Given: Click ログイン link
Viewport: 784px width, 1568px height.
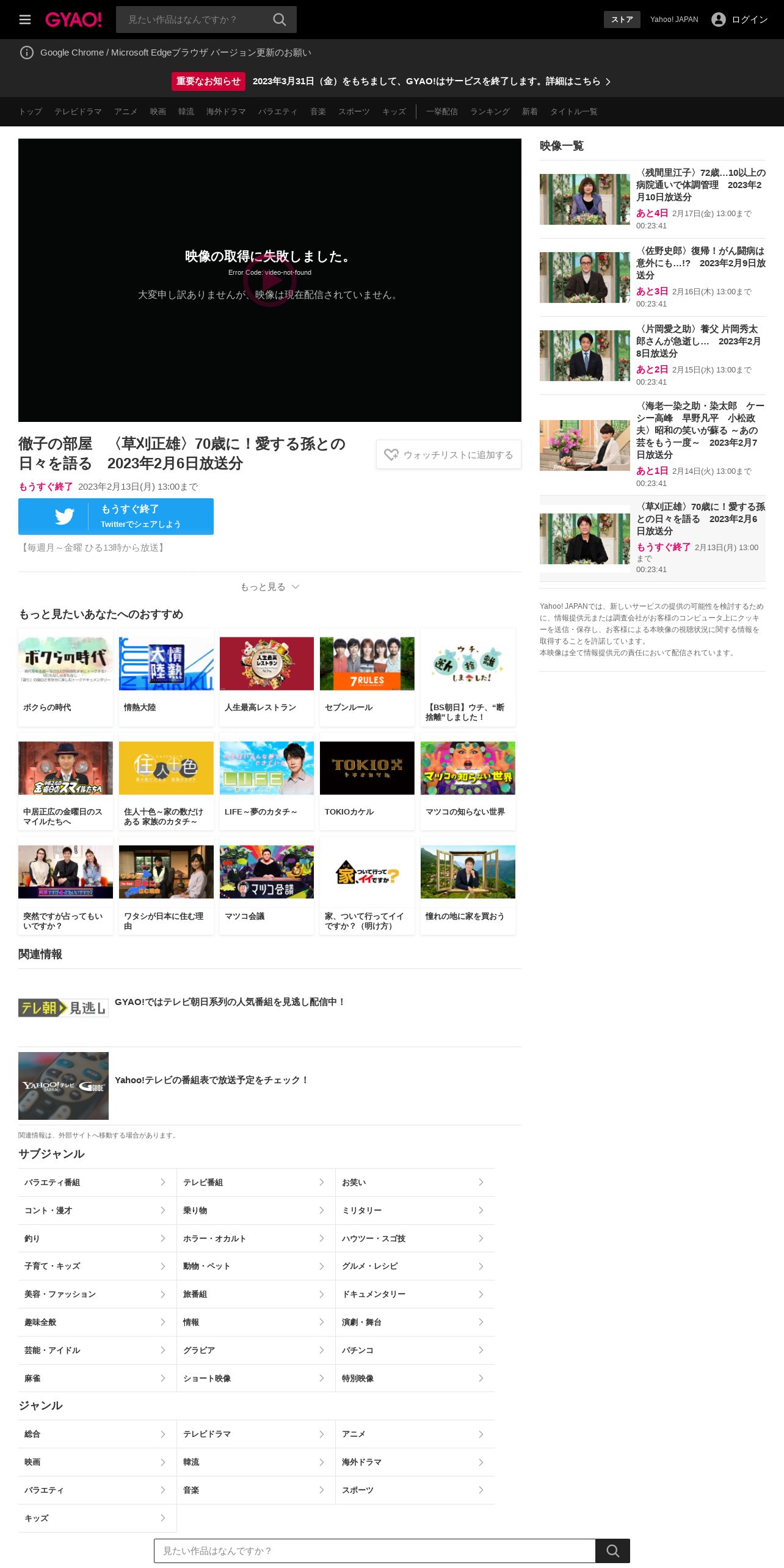Looking at the screenshot, I should tap(749, 20).
